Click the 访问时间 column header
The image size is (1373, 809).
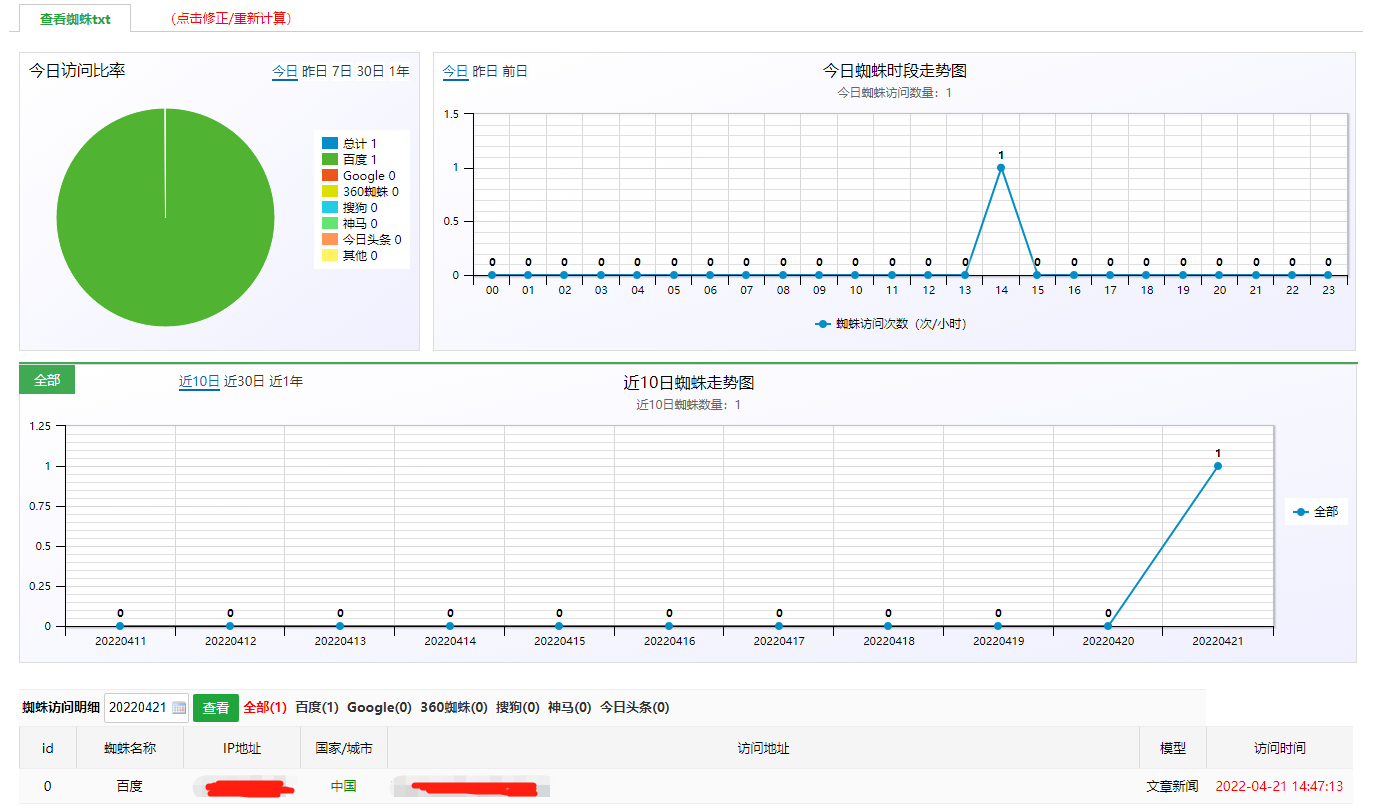pyautogui.click(x=1280, y=748)
